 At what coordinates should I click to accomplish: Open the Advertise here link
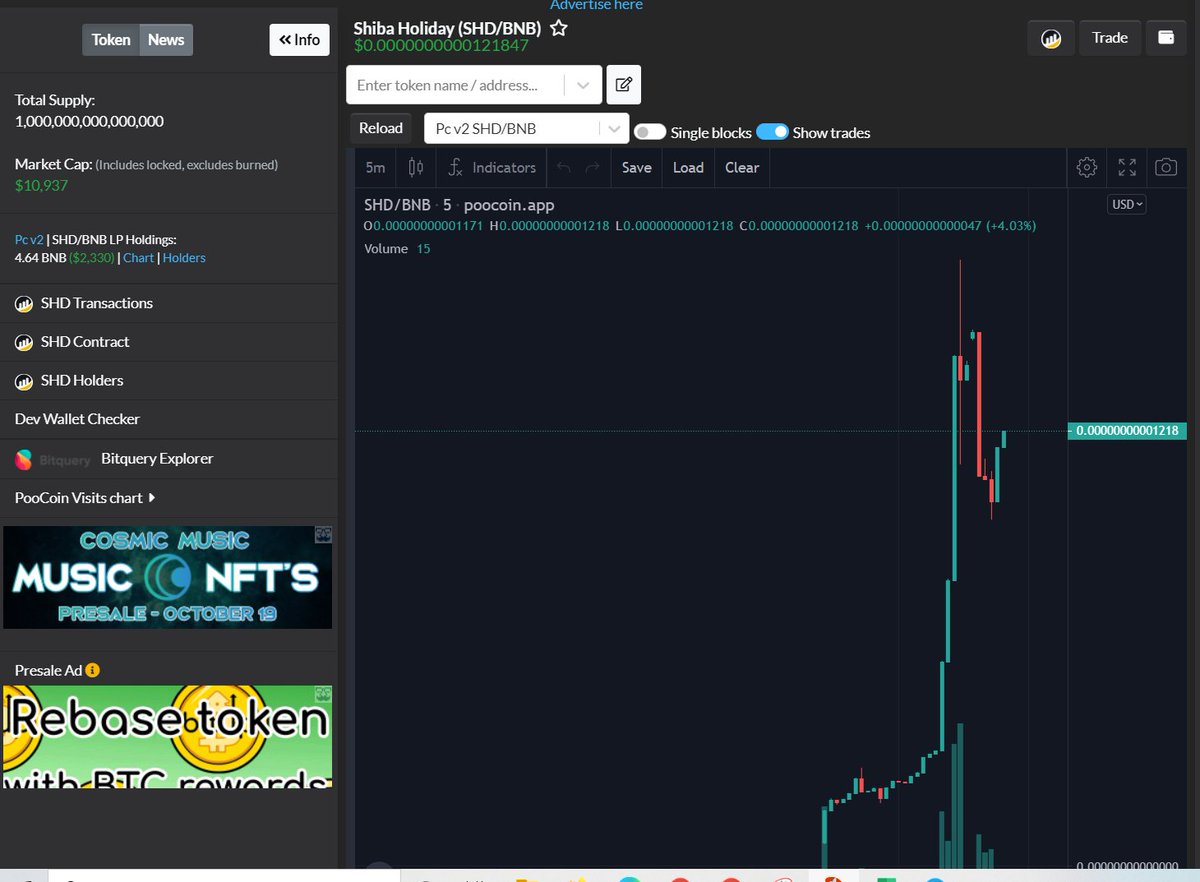[x=596, y=5]
